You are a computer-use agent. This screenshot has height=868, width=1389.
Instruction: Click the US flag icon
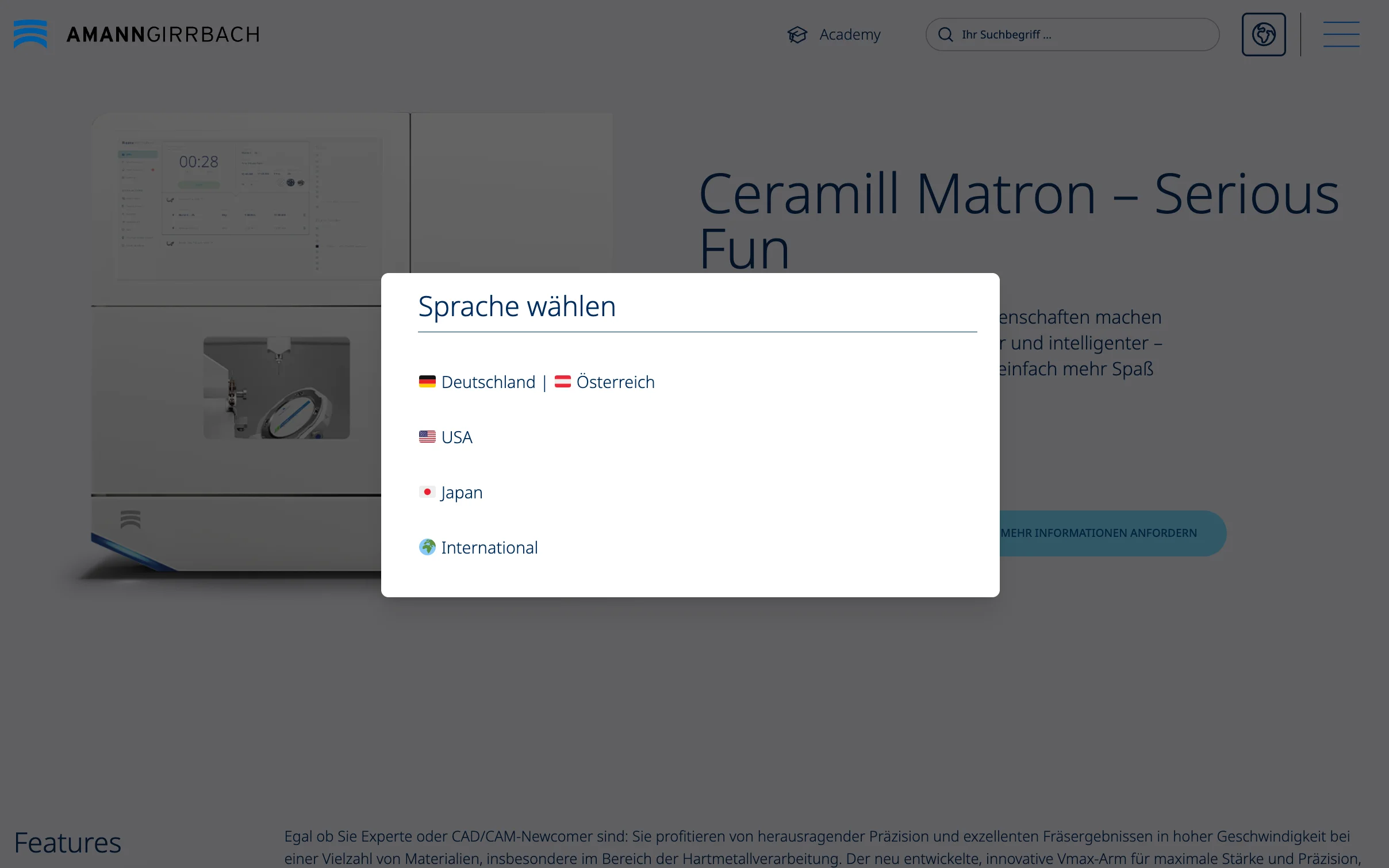click(x=427, y=436)
